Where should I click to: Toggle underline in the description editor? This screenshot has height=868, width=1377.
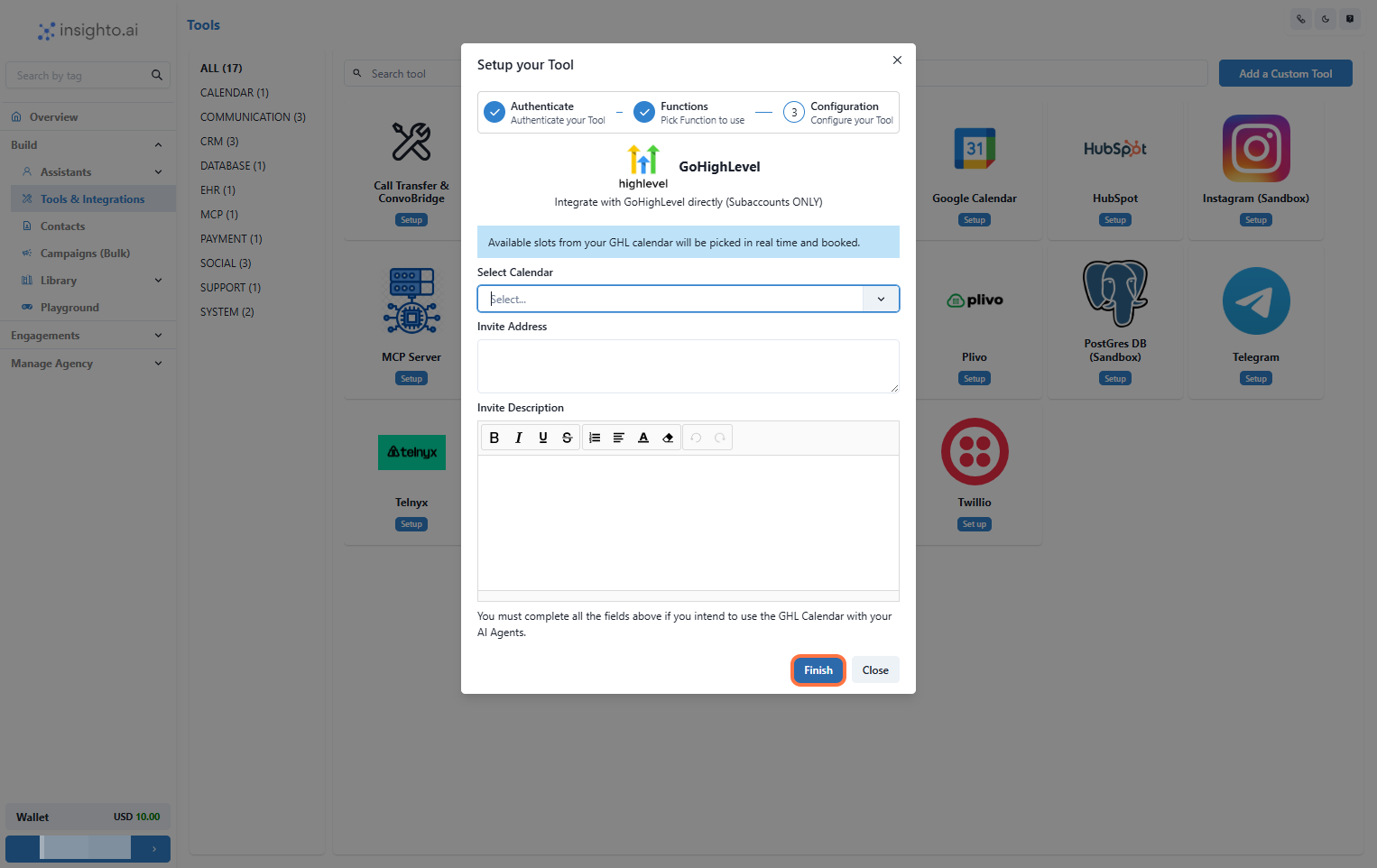coord(542,438)
